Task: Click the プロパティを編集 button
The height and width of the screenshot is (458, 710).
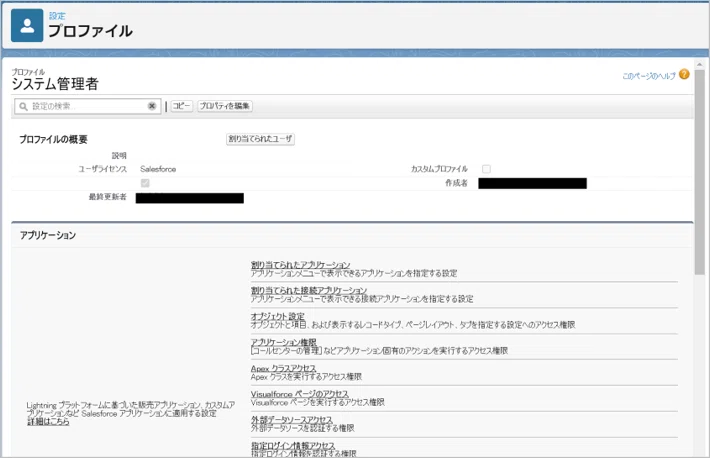Action: tap(225, 106)
